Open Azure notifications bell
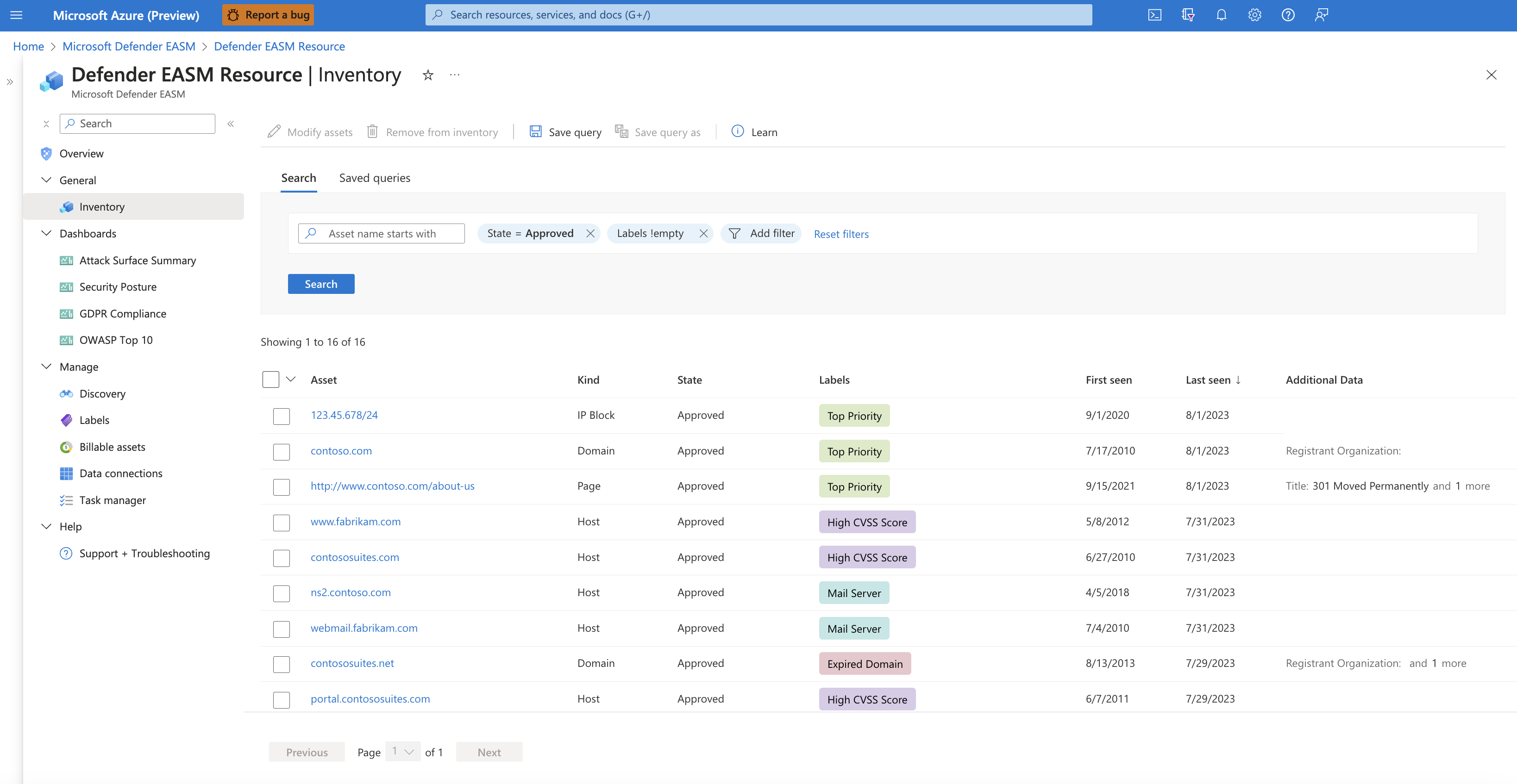This screenshot has height=784, width=1517. click(1221, 15)
